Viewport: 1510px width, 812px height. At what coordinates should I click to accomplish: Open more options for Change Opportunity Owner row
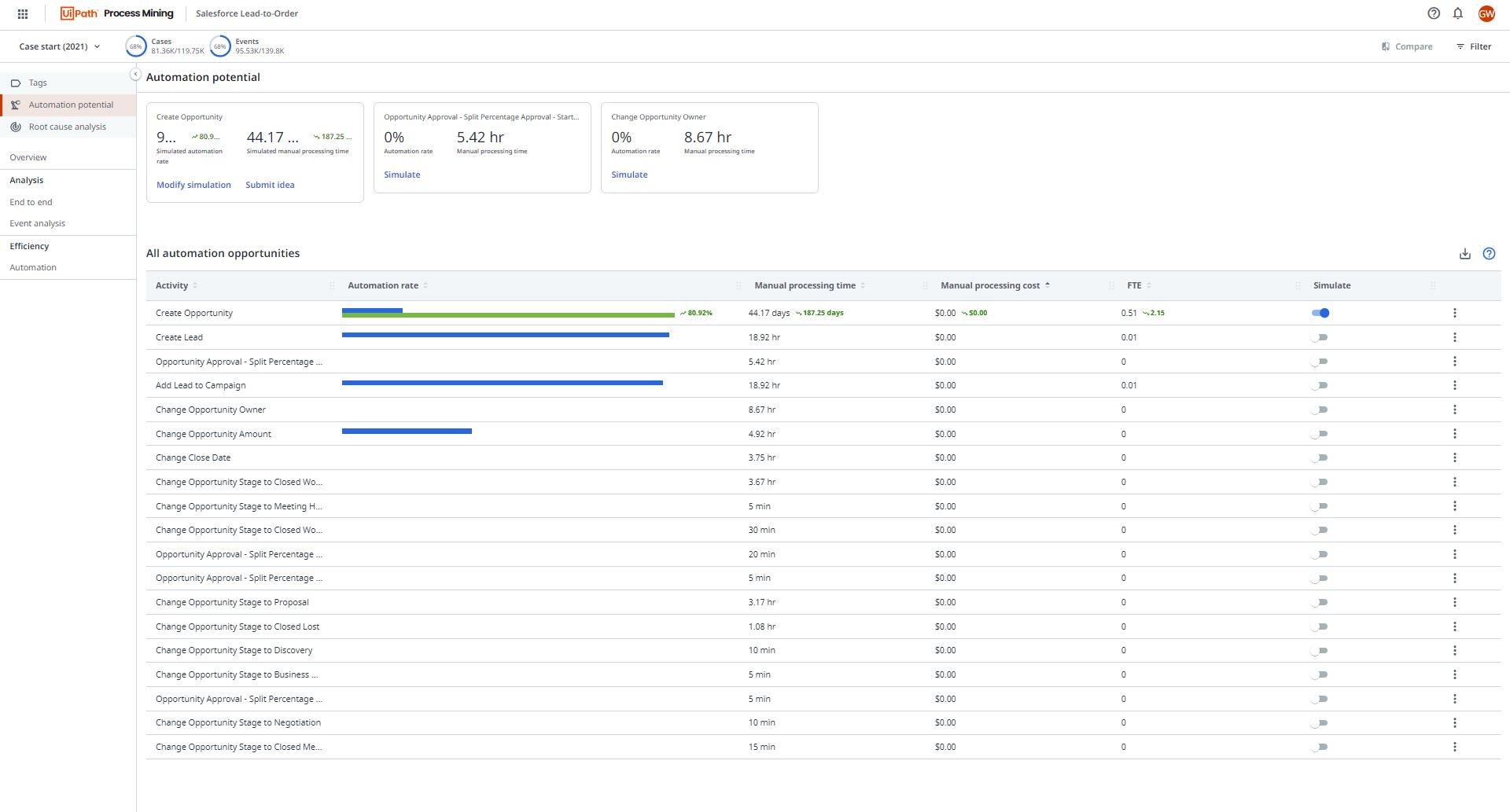1455,410
